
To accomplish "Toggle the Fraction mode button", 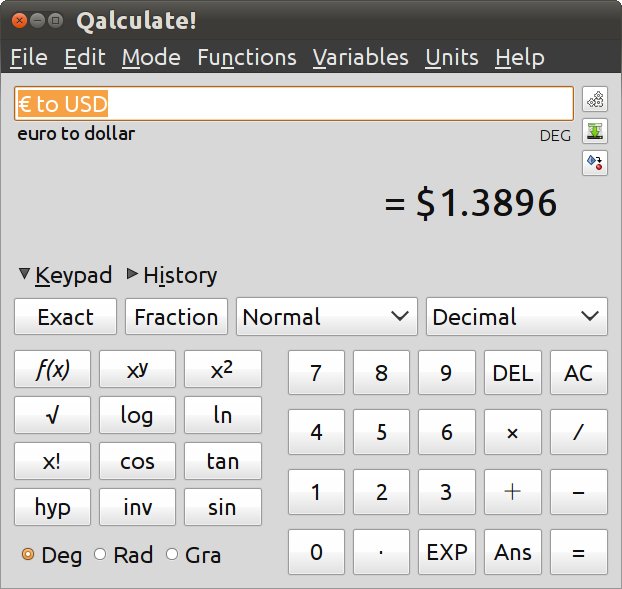I will (176, 317).
